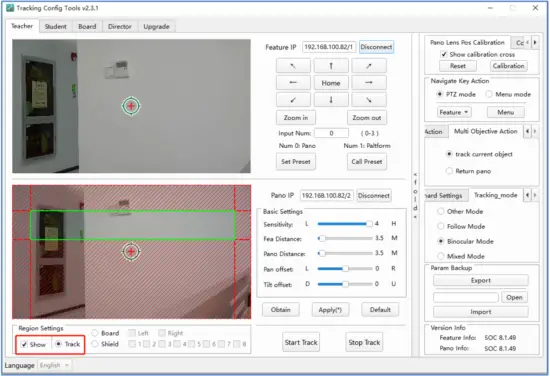550x376 pixels.
Task: Click Apply(*) button
Action: pos(330,310)
